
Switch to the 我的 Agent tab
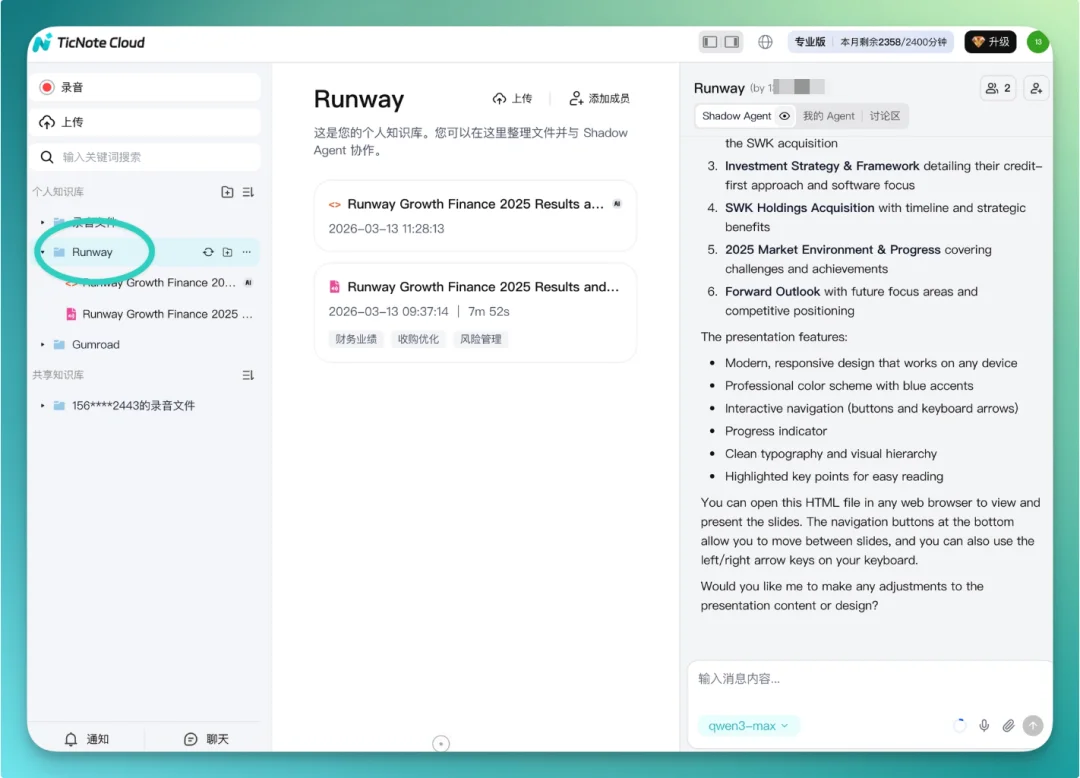tap(828, 116)
